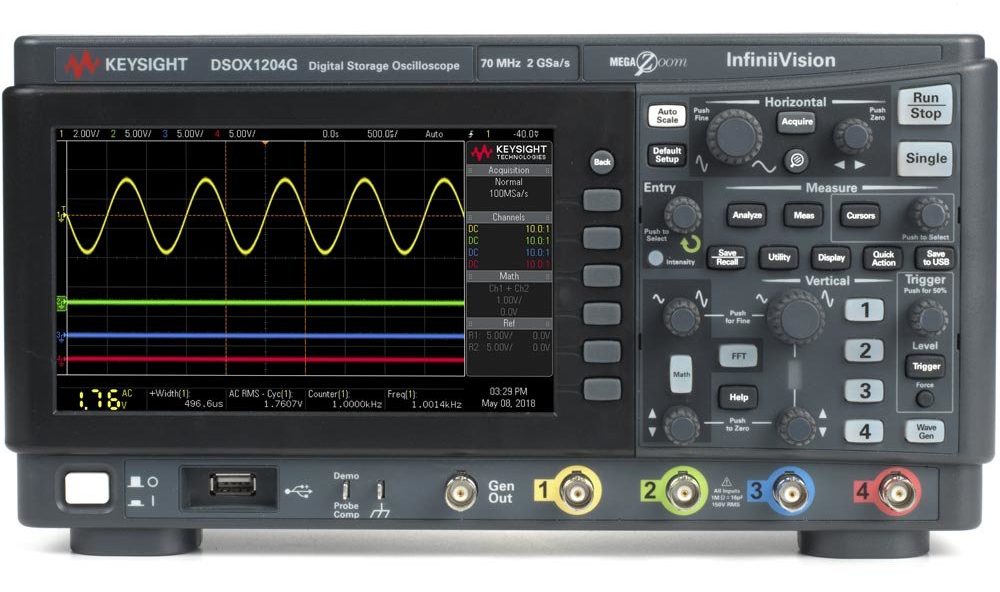Toggle channel 2 with the 2 key

[864, 351]
